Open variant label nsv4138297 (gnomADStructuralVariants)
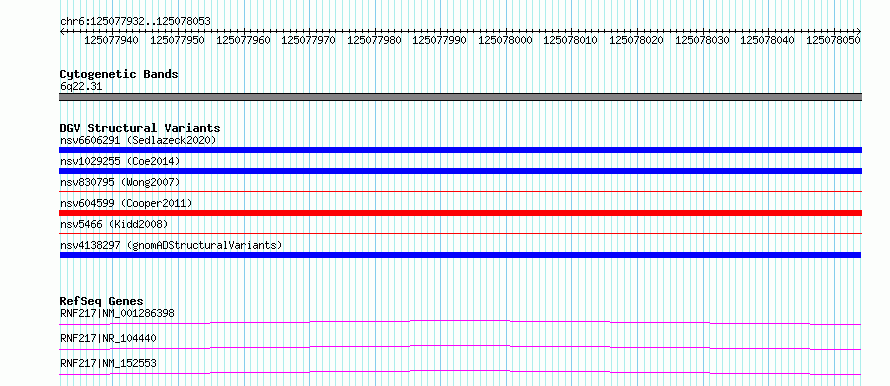 pos(171,245)
